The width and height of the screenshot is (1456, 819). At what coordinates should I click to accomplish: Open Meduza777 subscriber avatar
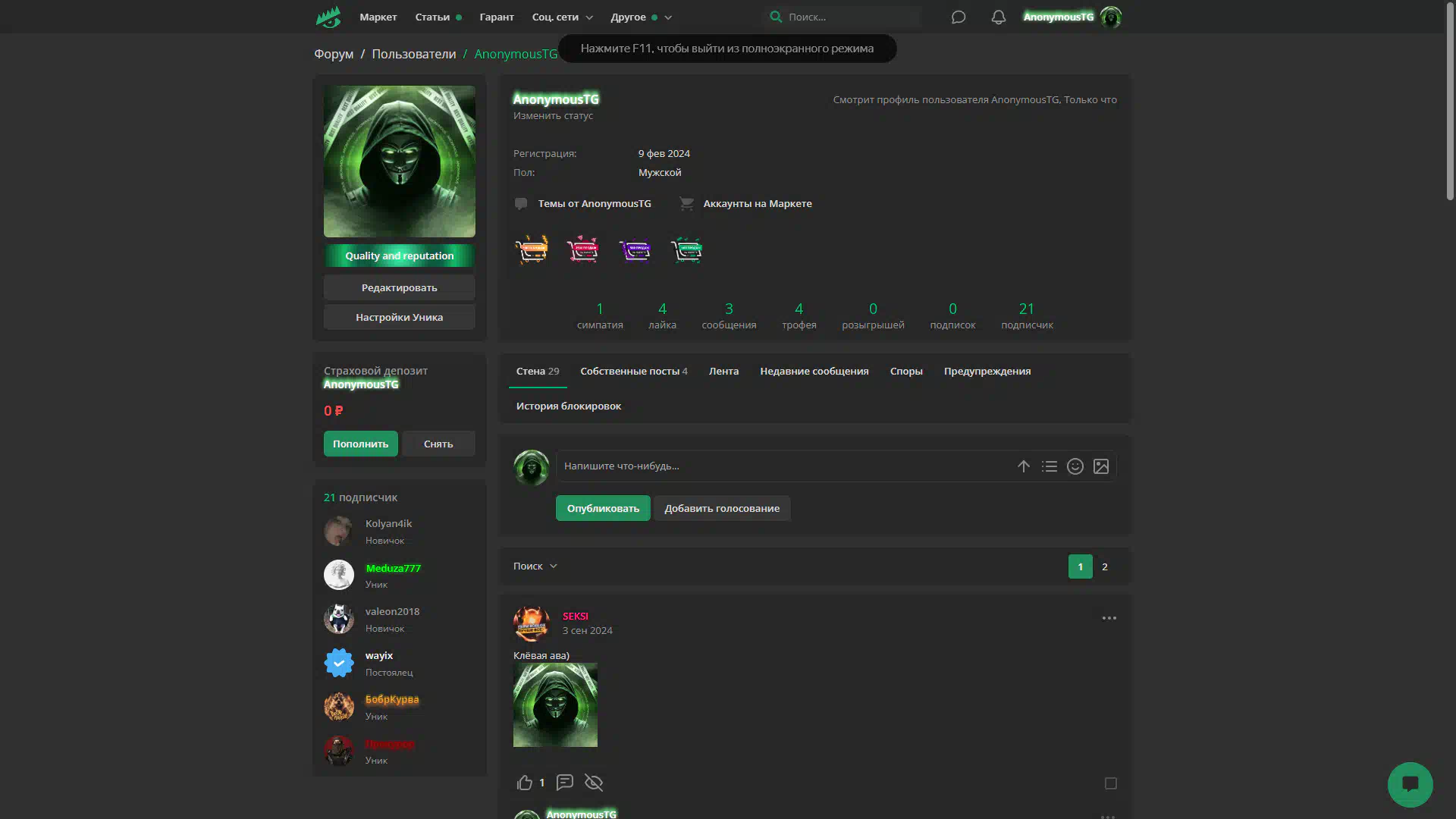click(x=339, y=575)
